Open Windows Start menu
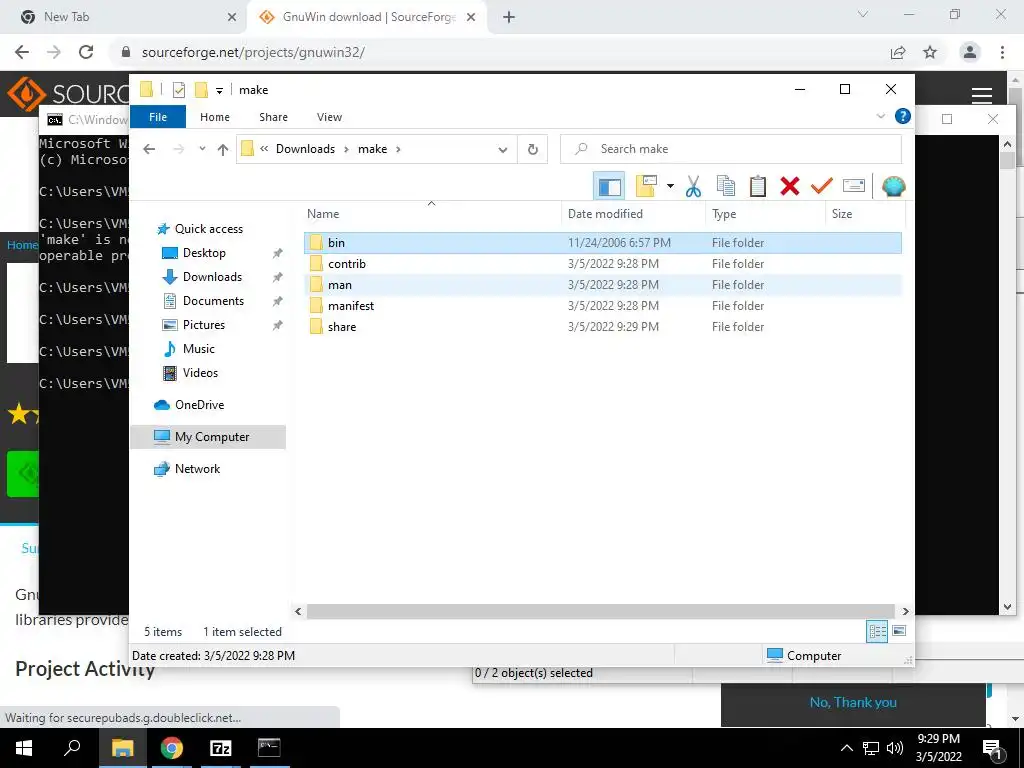The image size is (1024, 768). pos(24,748)
